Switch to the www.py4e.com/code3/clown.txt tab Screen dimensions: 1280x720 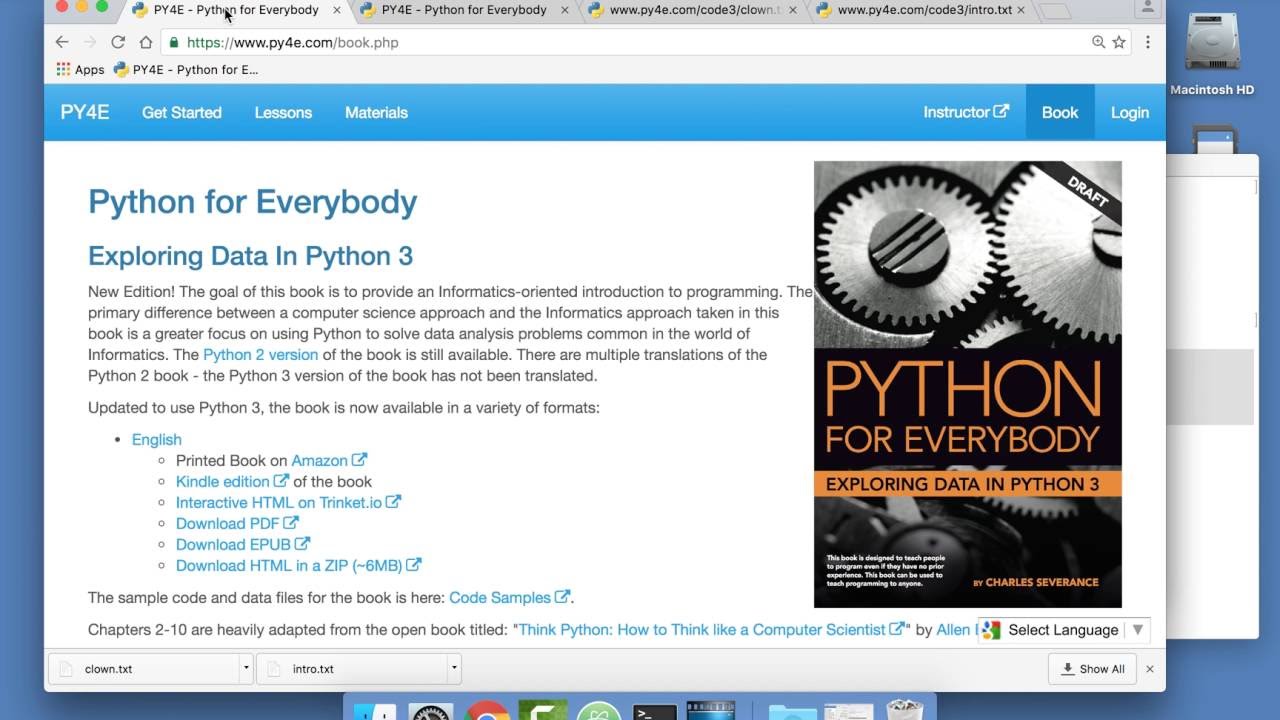(695, 10)
